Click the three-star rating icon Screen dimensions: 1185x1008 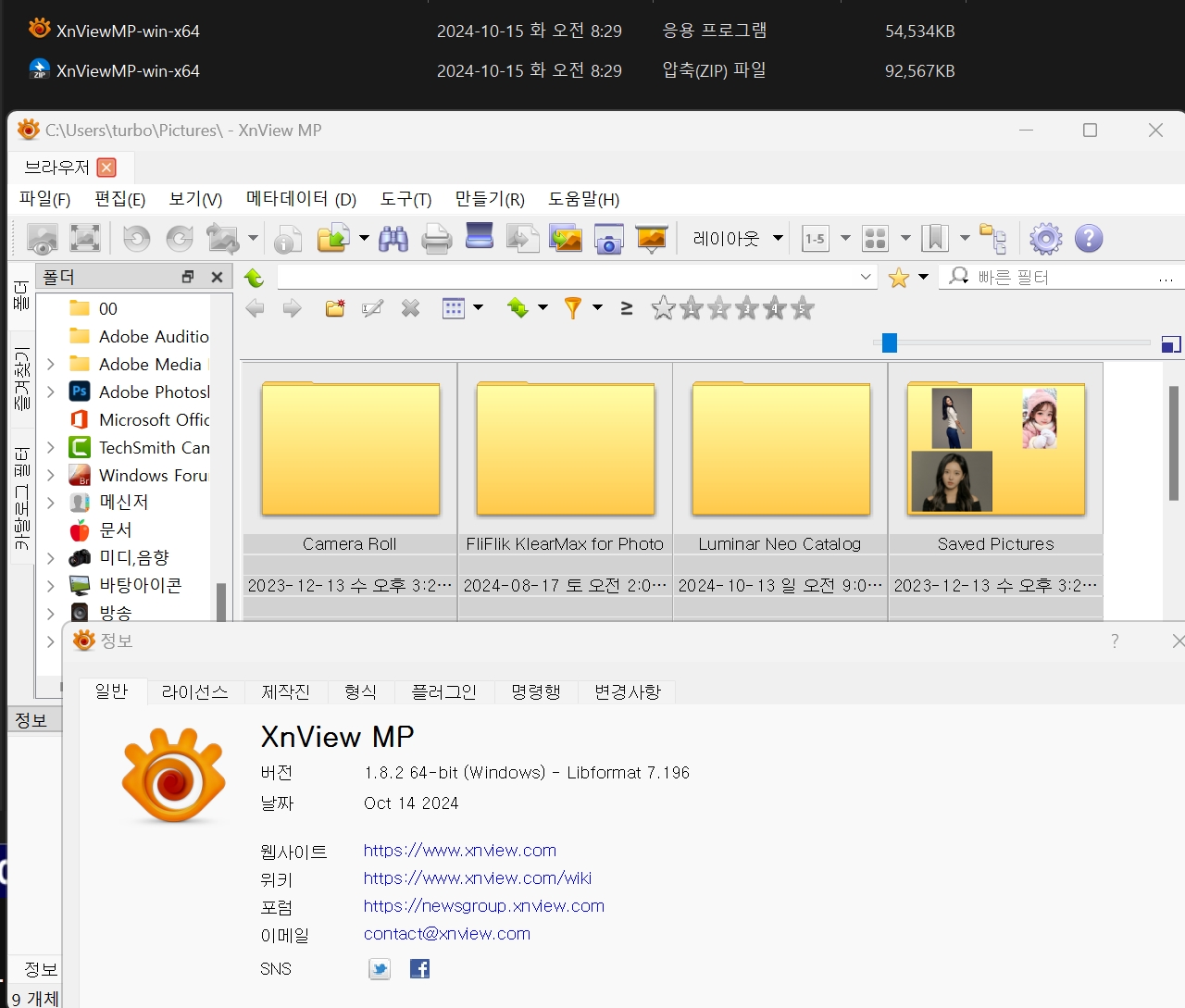click(747, 308)
